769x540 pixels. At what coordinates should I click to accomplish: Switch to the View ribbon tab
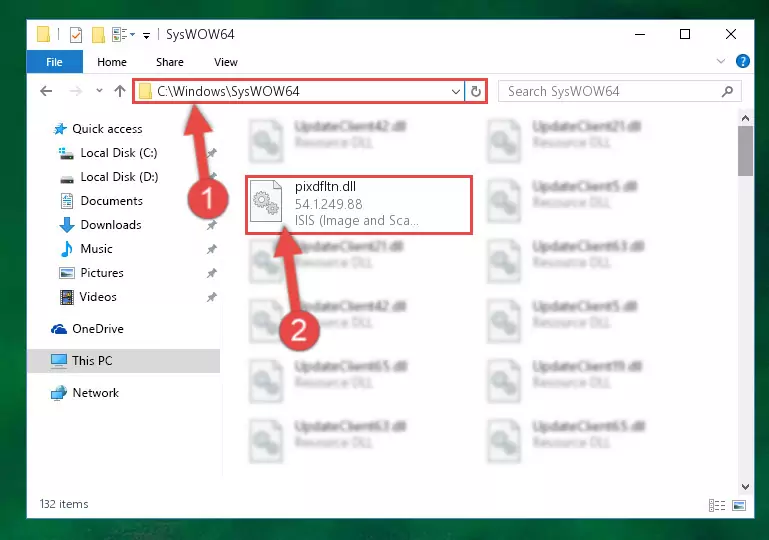click(226, 62)
